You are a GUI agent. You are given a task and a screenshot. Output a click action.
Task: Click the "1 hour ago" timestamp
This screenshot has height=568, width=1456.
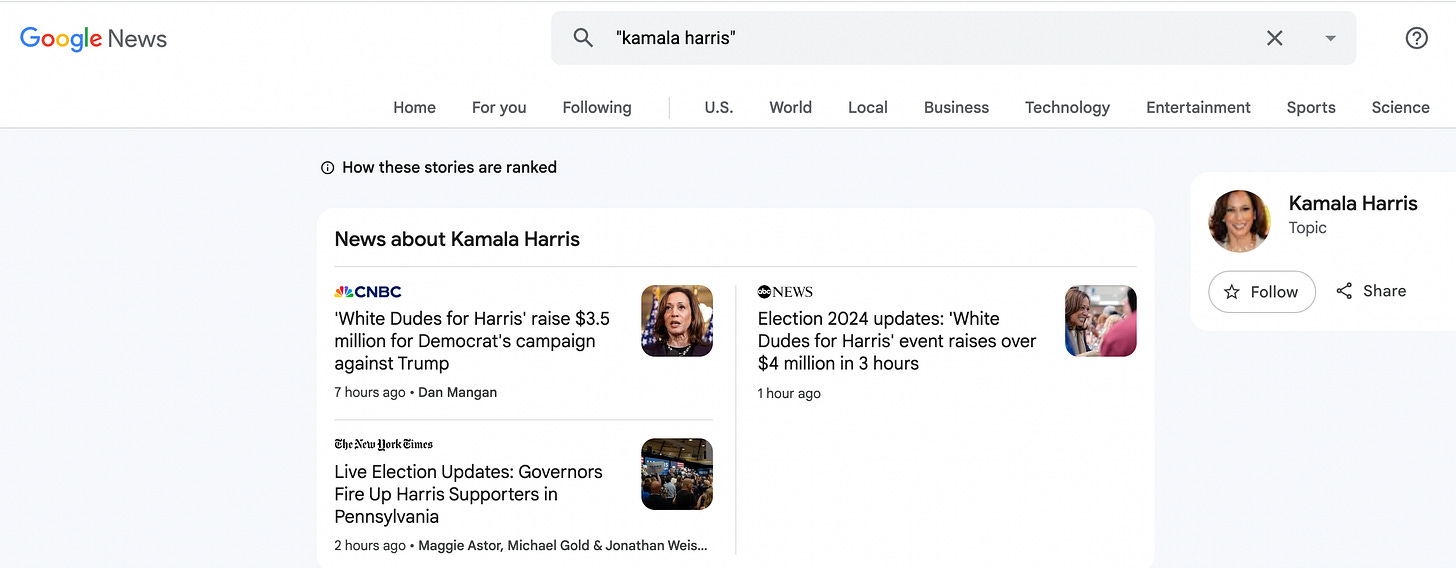(x=789, y=394)
